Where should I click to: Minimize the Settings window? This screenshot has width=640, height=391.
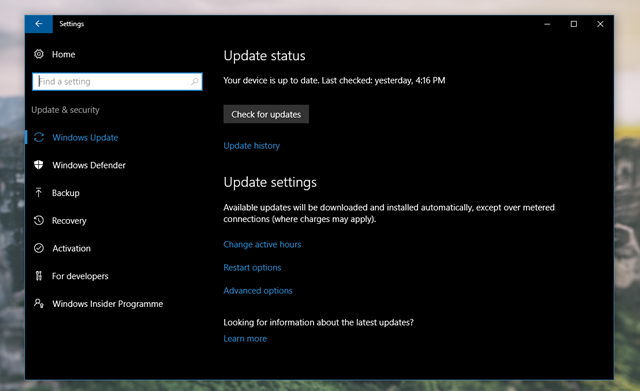tap(547, 24)
